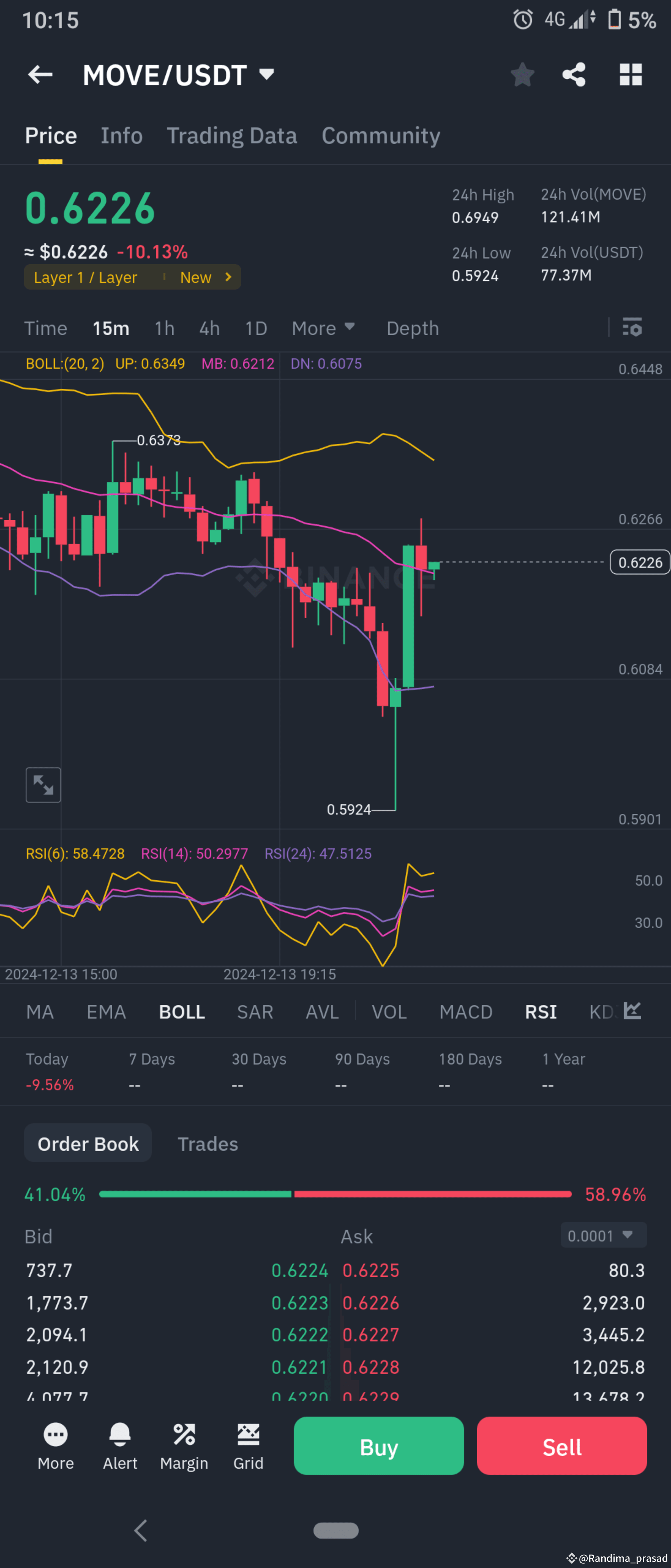Tap the RSI(6) indicator legend

[x=75, y=853]
